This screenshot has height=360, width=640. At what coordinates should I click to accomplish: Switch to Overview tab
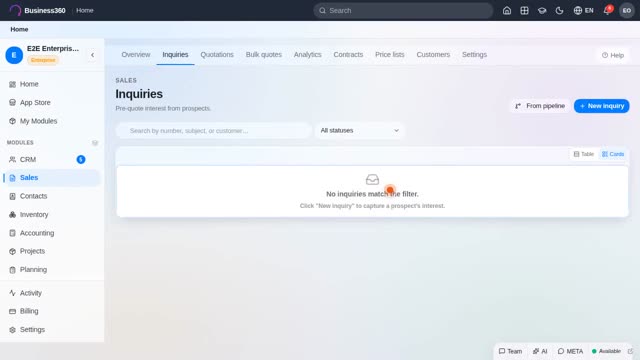[x=136, y=55]
